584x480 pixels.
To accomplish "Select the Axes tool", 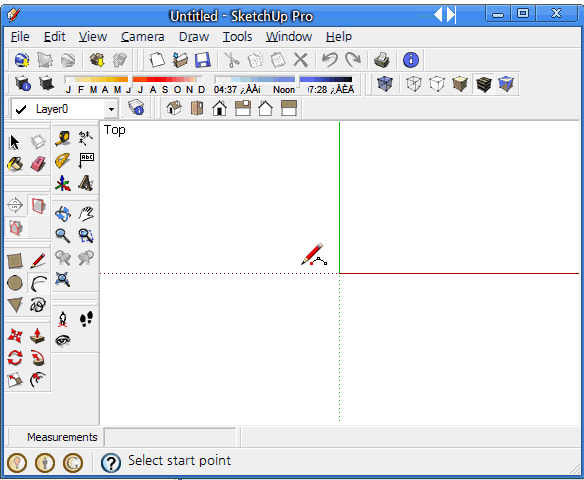I will 63,183.
